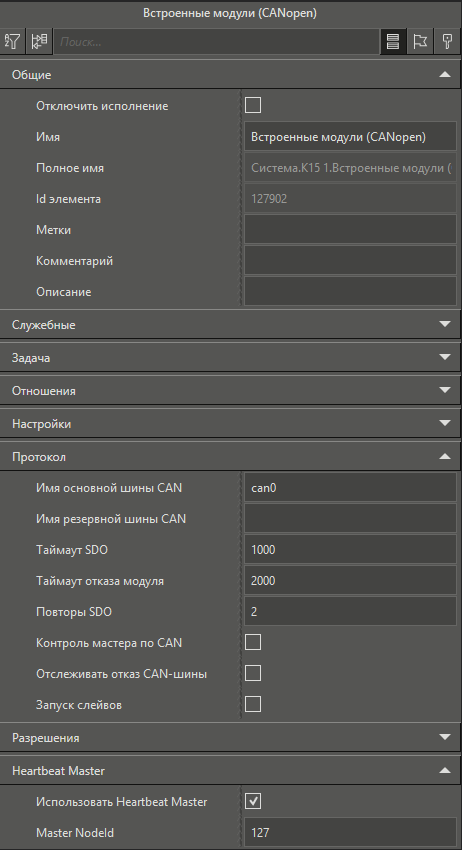This screenshot has height=850, width=462.
Task: Expand the Служебные section
Action: pos(231,325)
